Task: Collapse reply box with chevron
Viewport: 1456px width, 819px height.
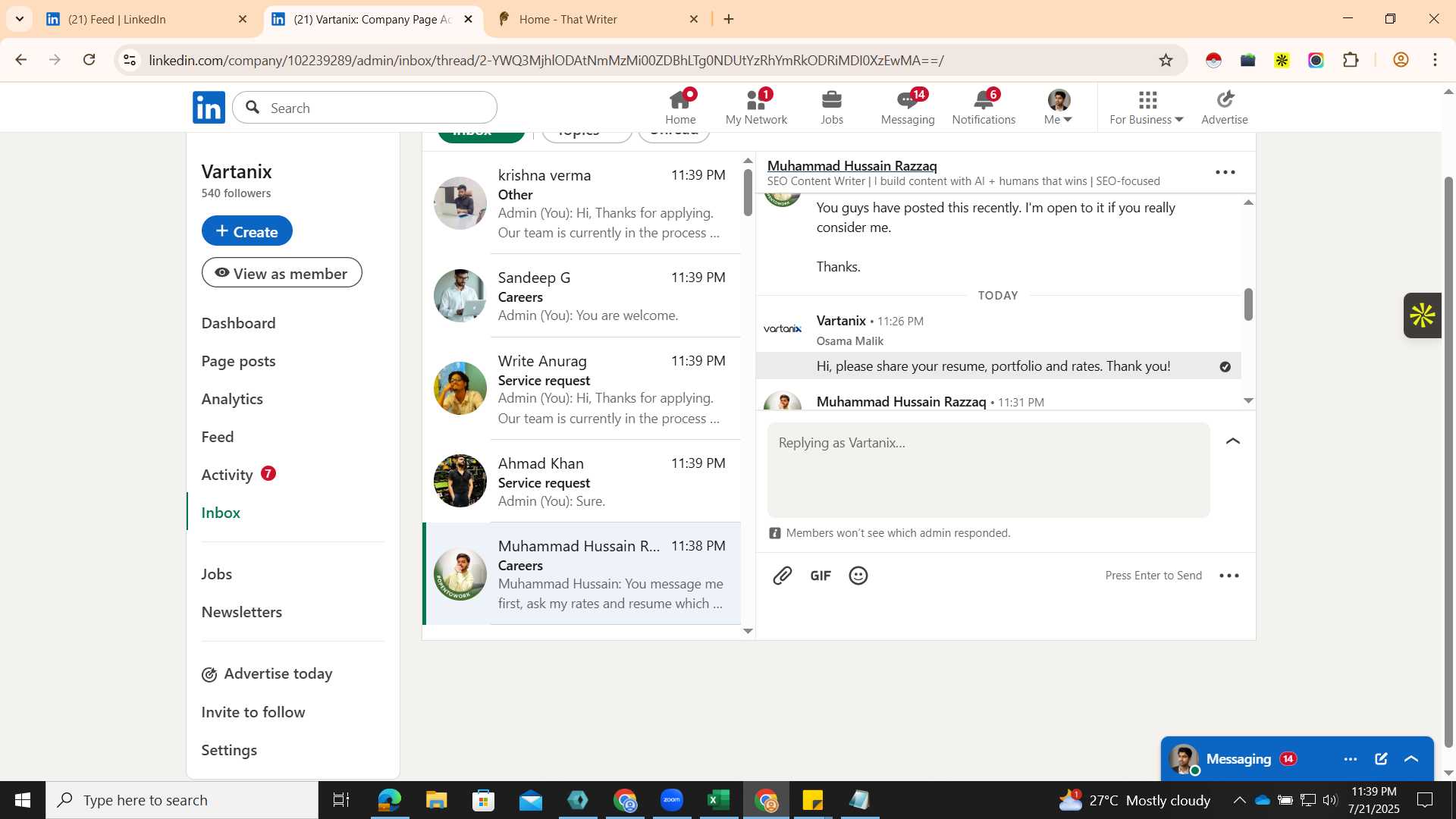Action: pos(1233,441)
